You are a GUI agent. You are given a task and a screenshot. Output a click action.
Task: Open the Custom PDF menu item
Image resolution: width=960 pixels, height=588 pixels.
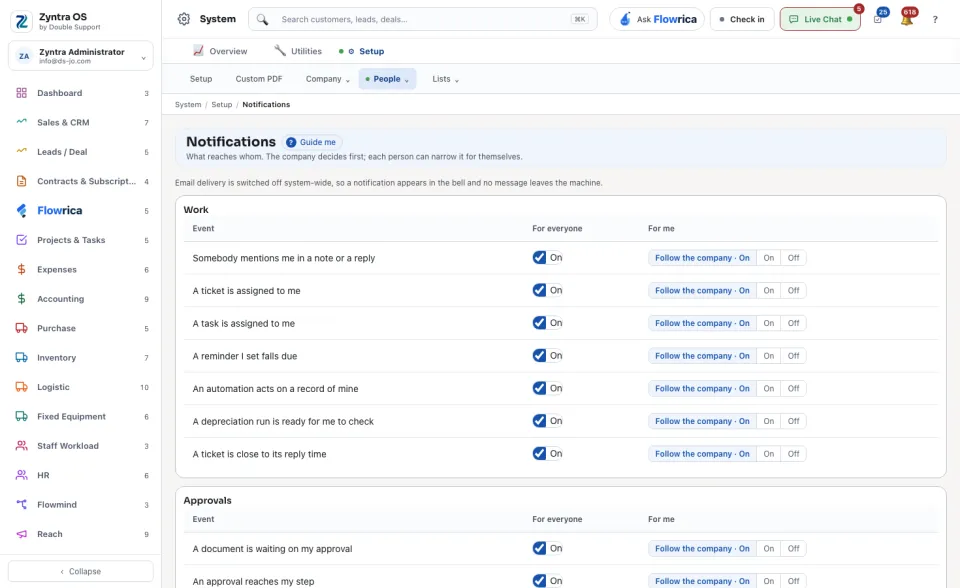point(259,79)
